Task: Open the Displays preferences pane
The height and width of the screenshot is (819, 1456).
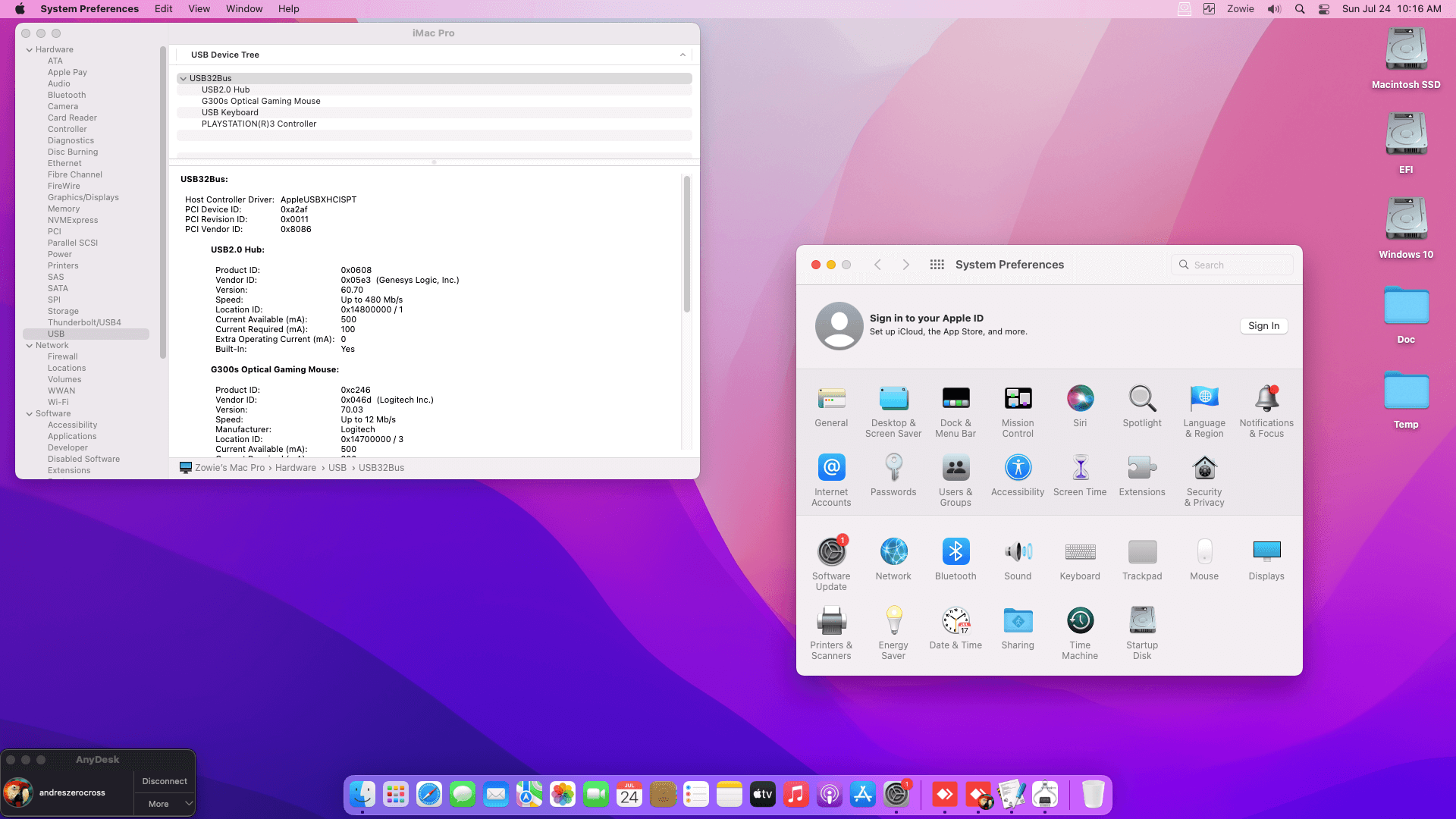Action: [1266, 560]
